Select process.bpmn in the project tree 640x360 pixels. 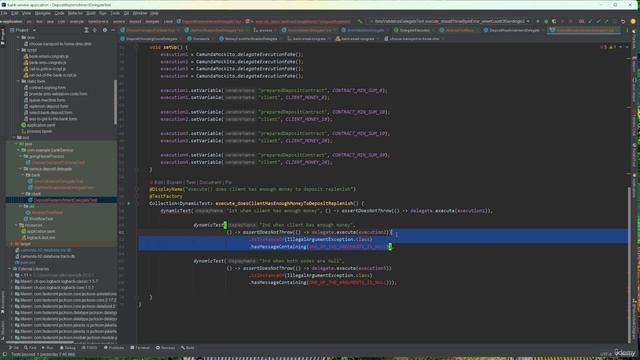click(x=39, y=131)
